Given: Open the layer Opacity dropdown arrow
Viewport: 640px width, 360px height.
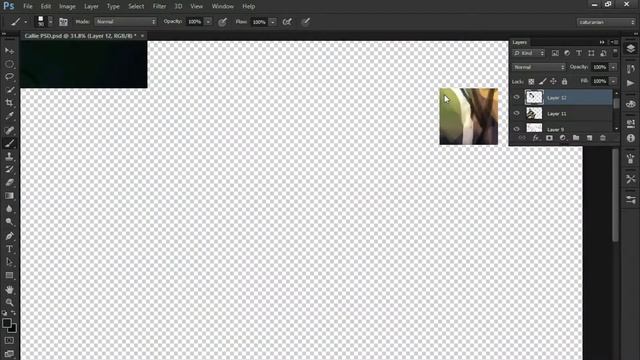Looking at the screenshot, I should (613, 67).
